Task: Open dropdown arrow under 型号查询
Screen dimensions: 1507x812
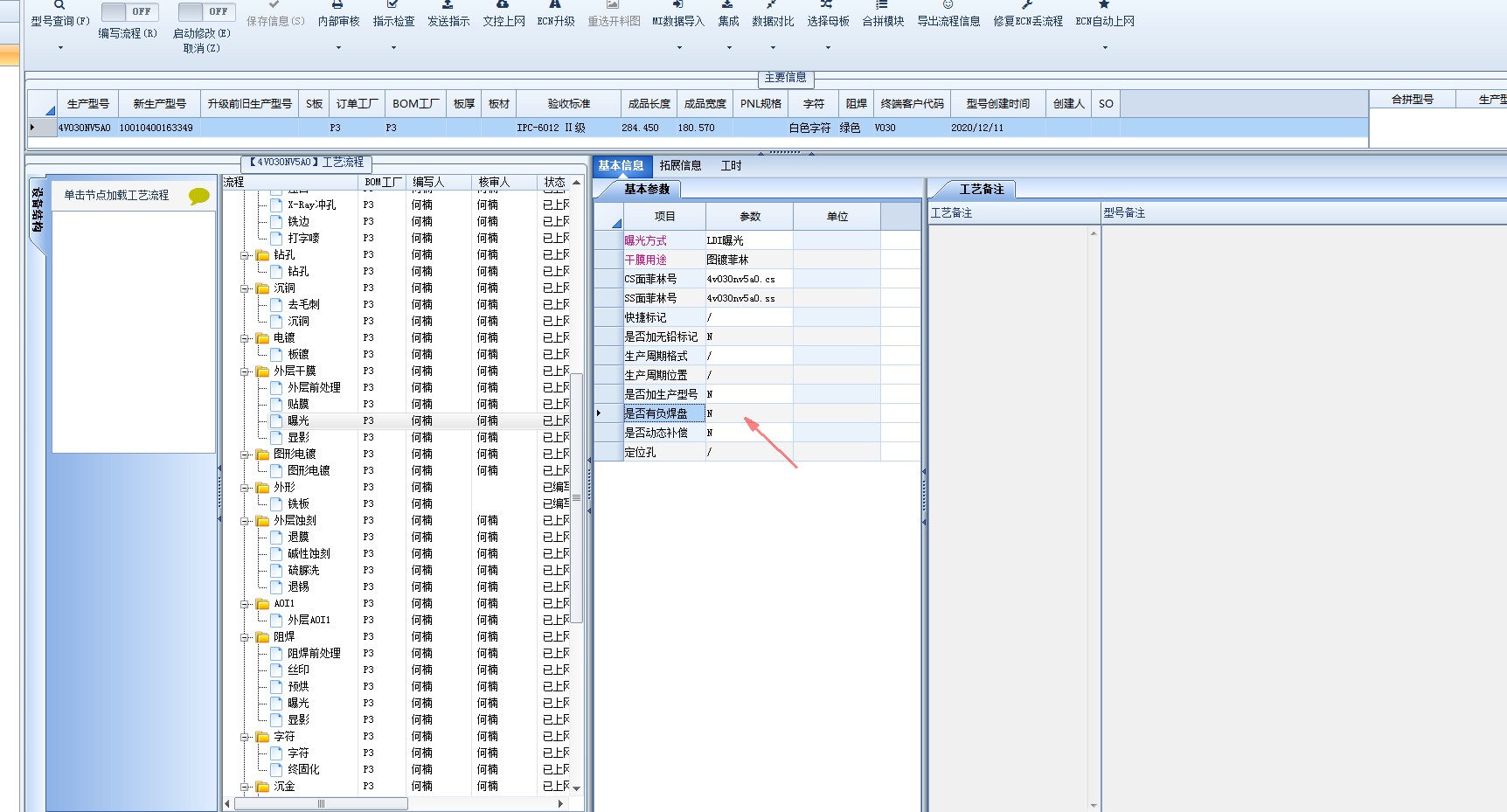Action: (60, 48)
